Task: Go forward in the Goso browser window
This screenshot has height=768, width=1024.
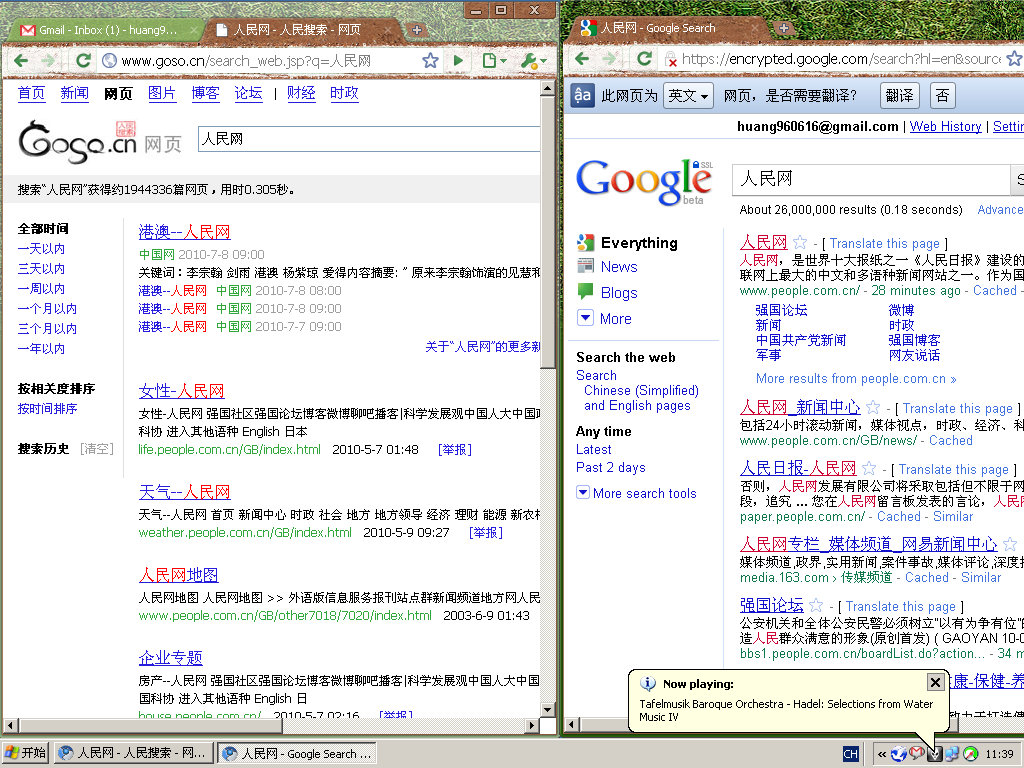Action: (x=49, y=61)
